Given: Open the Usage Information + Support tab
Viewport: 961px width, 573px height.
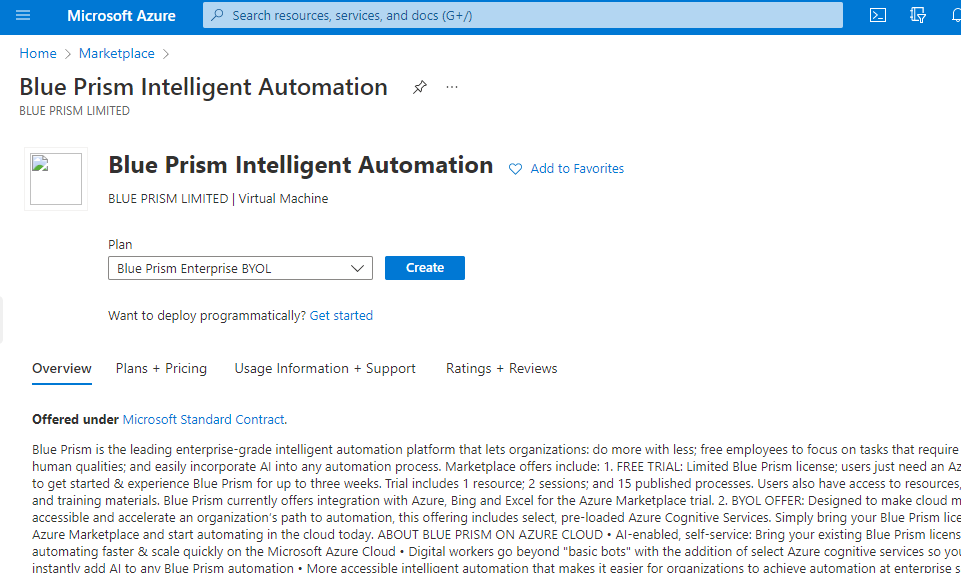Looking at the screenshot, I should pyautogui.click(x=325, y=369).
